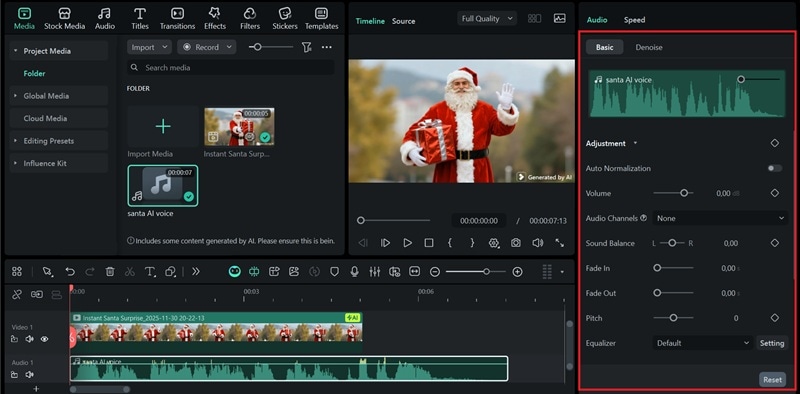Set mark-in point with left brace icon
Screen dimensions: 800x394
(450, 243)
